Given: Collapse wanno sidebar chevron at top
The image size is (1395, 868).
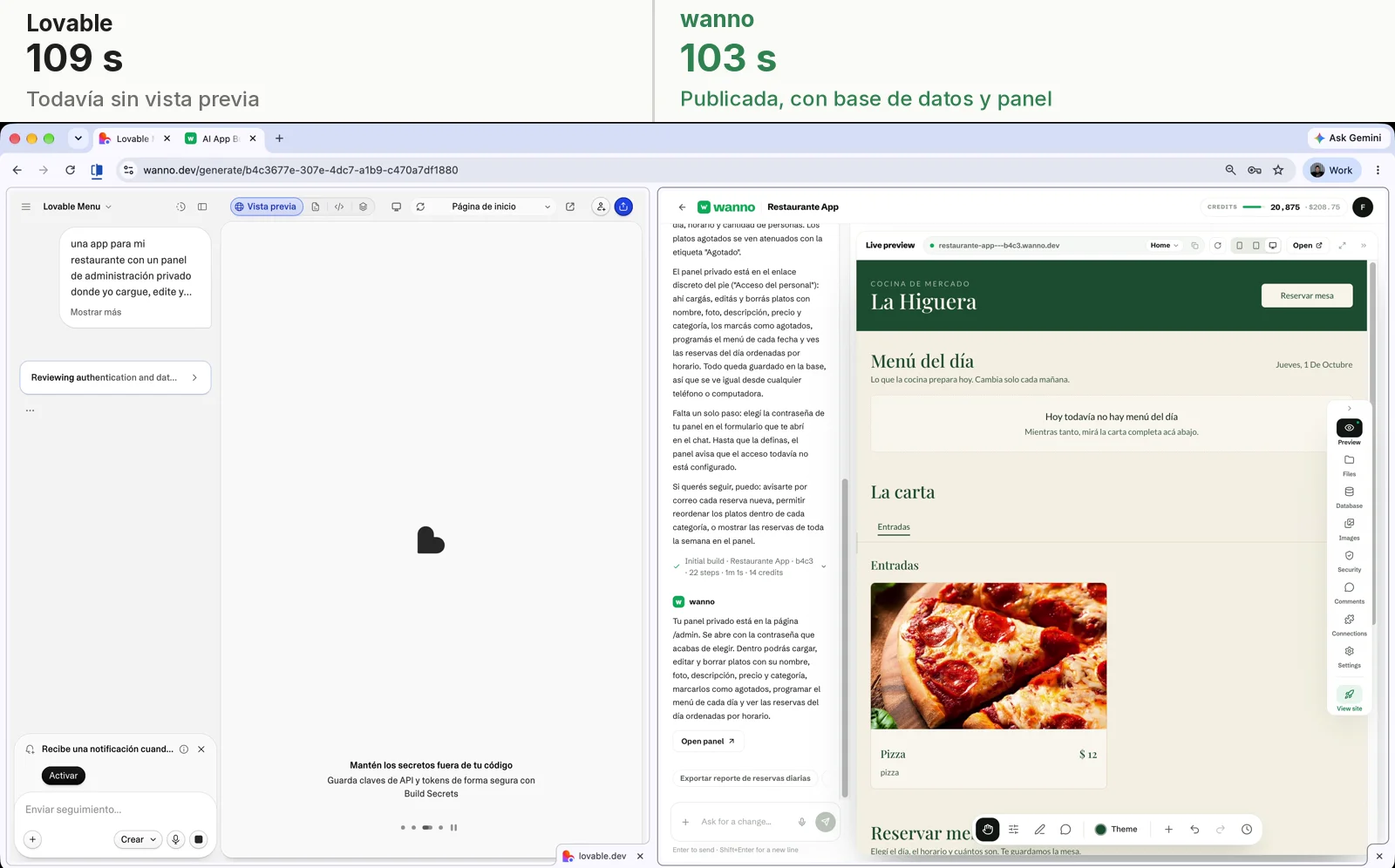Looking at the screenshot, I should (x=1349, y=408).
